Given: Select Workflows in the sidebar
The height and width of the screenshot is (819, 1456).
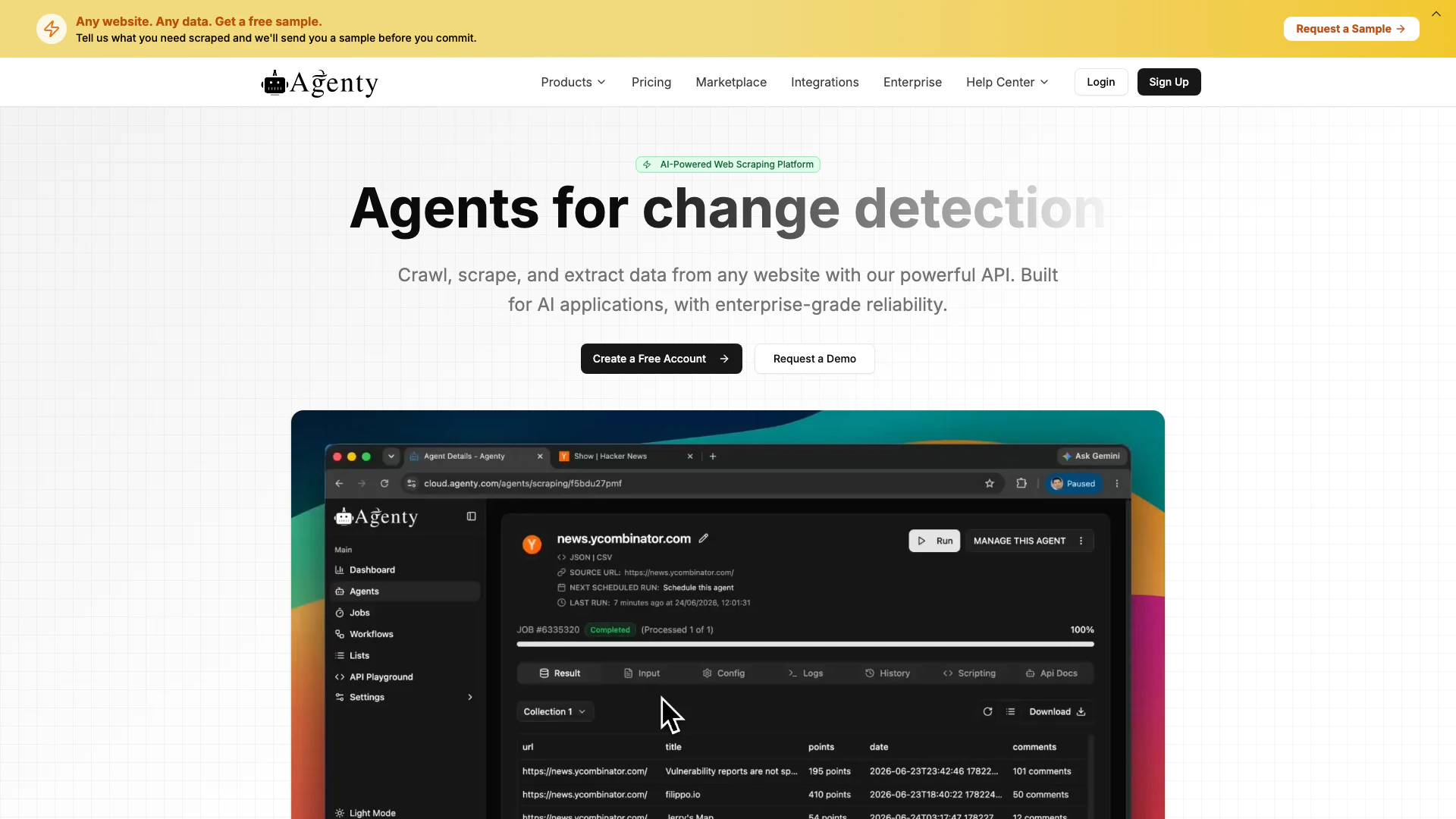Looking at the screenshot, I should click(x=405, y=634).
